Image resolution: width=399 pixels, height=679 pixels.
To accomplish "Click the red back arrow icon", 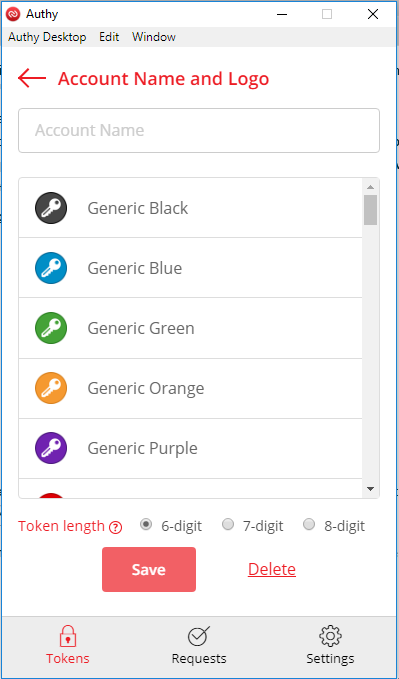I will click(x=32, y=78).
